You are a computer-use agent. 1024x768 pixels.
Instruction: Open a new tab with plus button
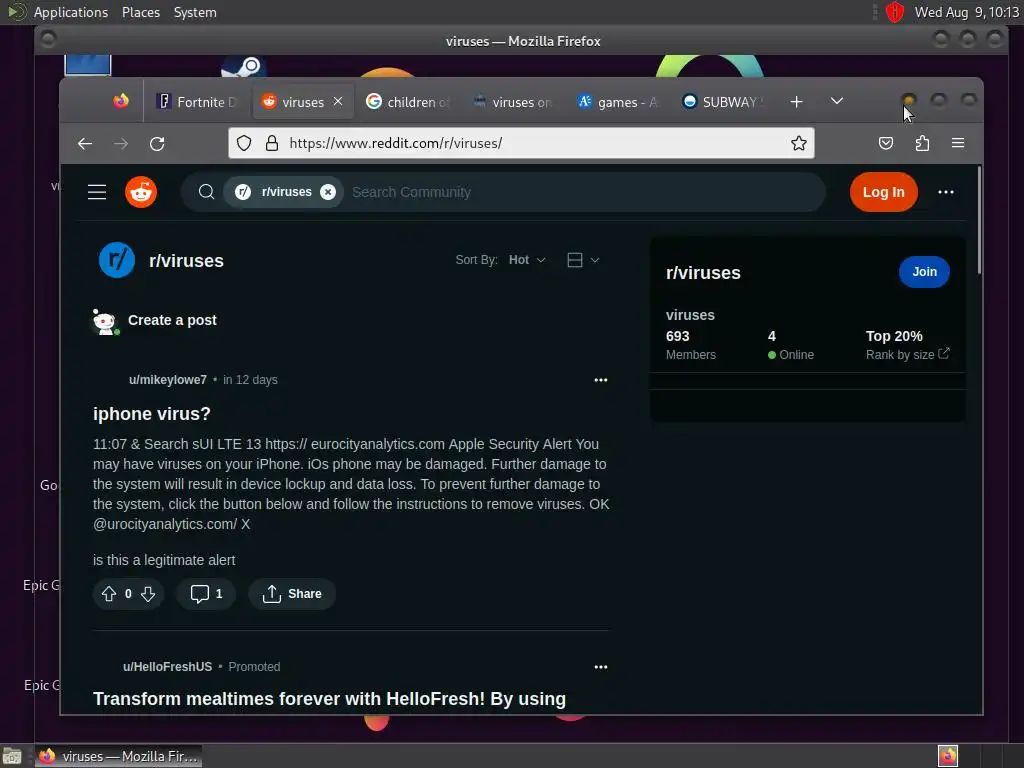[x=796, y=102]
